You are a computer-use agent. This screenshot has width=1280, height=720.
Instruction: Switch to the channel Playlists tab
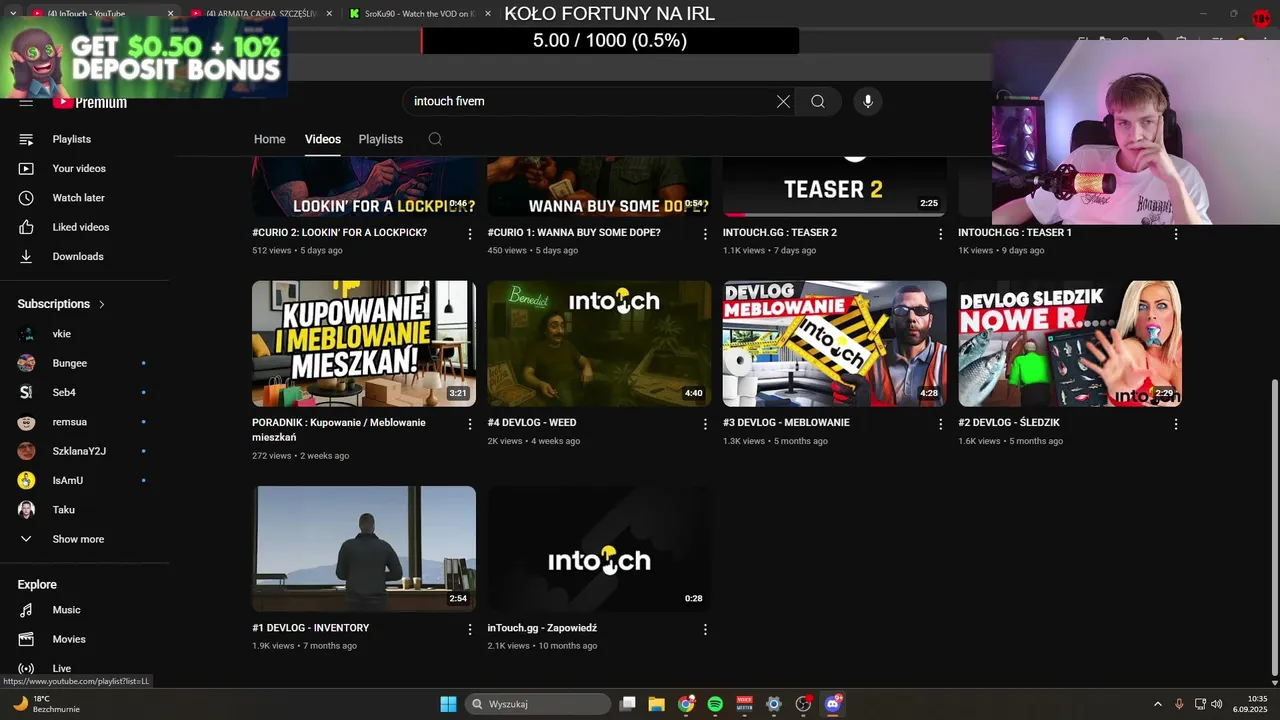pos(381,139)
